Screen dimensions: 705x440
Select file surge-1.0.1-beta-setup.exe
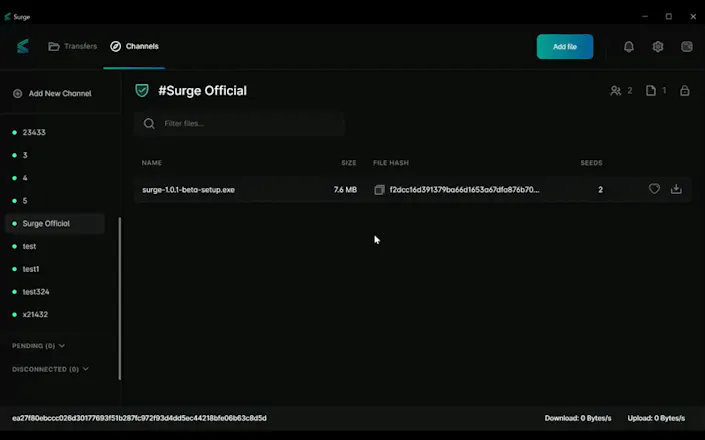pyautogui.click(x=188, y=190)
